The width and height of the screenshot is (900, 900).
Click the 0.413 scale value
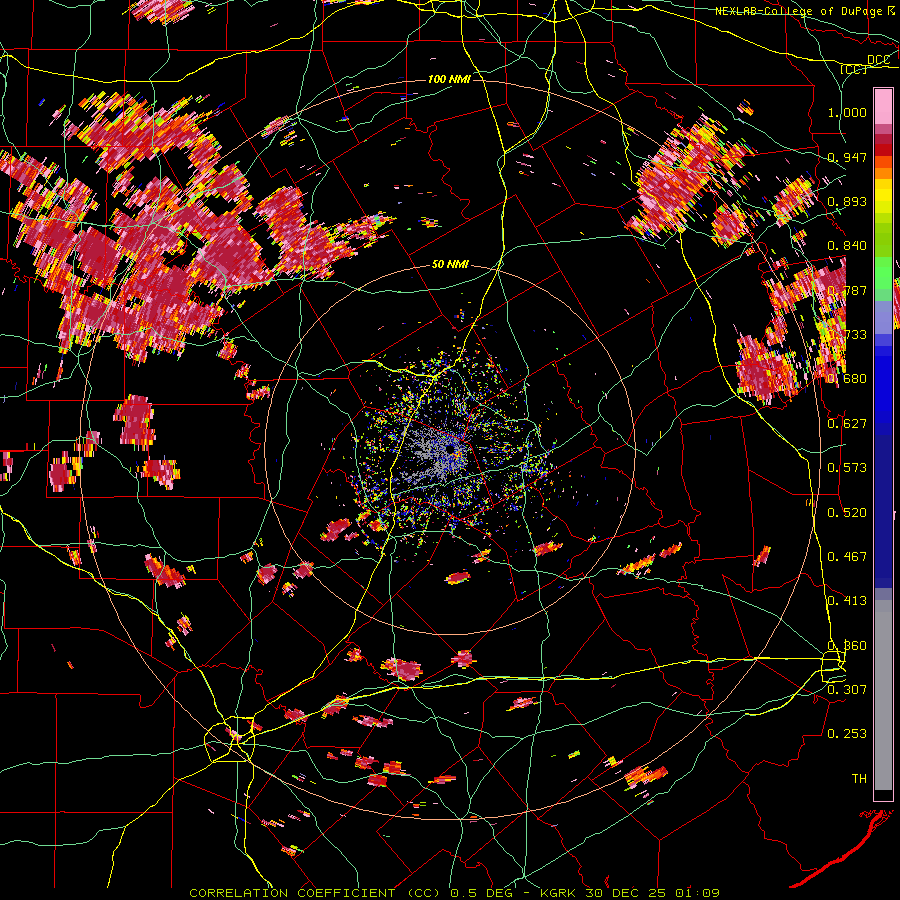pos(847,601)
